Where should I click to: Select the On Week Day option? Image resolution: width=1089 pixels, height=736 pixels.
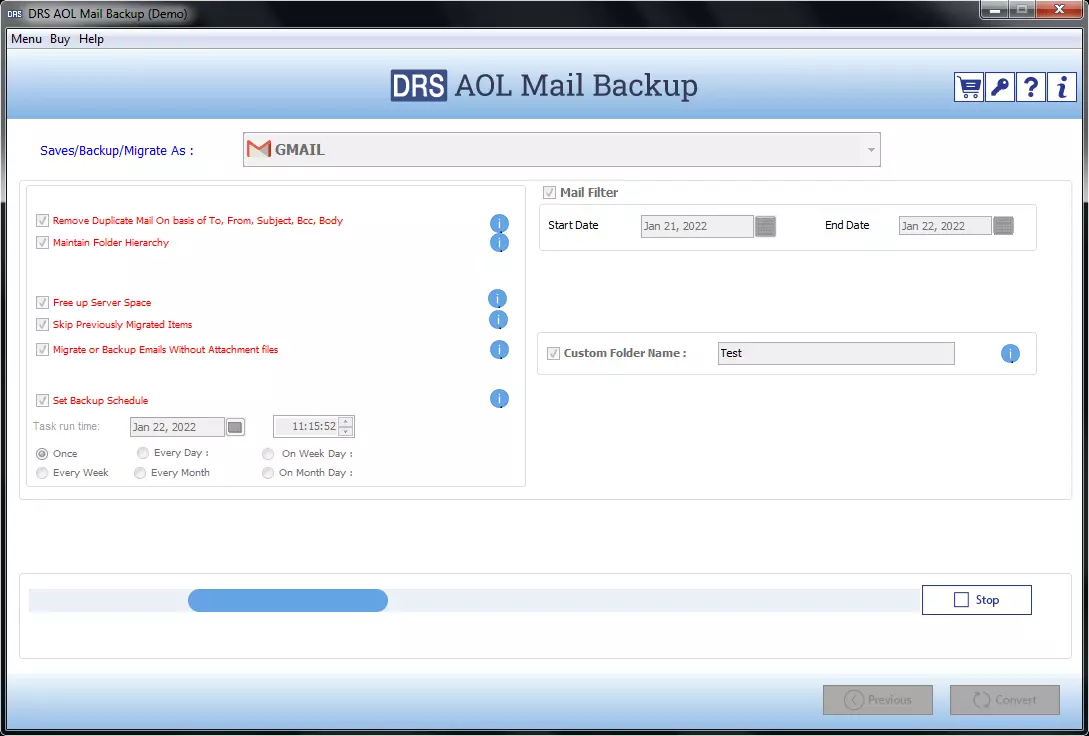pos(268,454)
